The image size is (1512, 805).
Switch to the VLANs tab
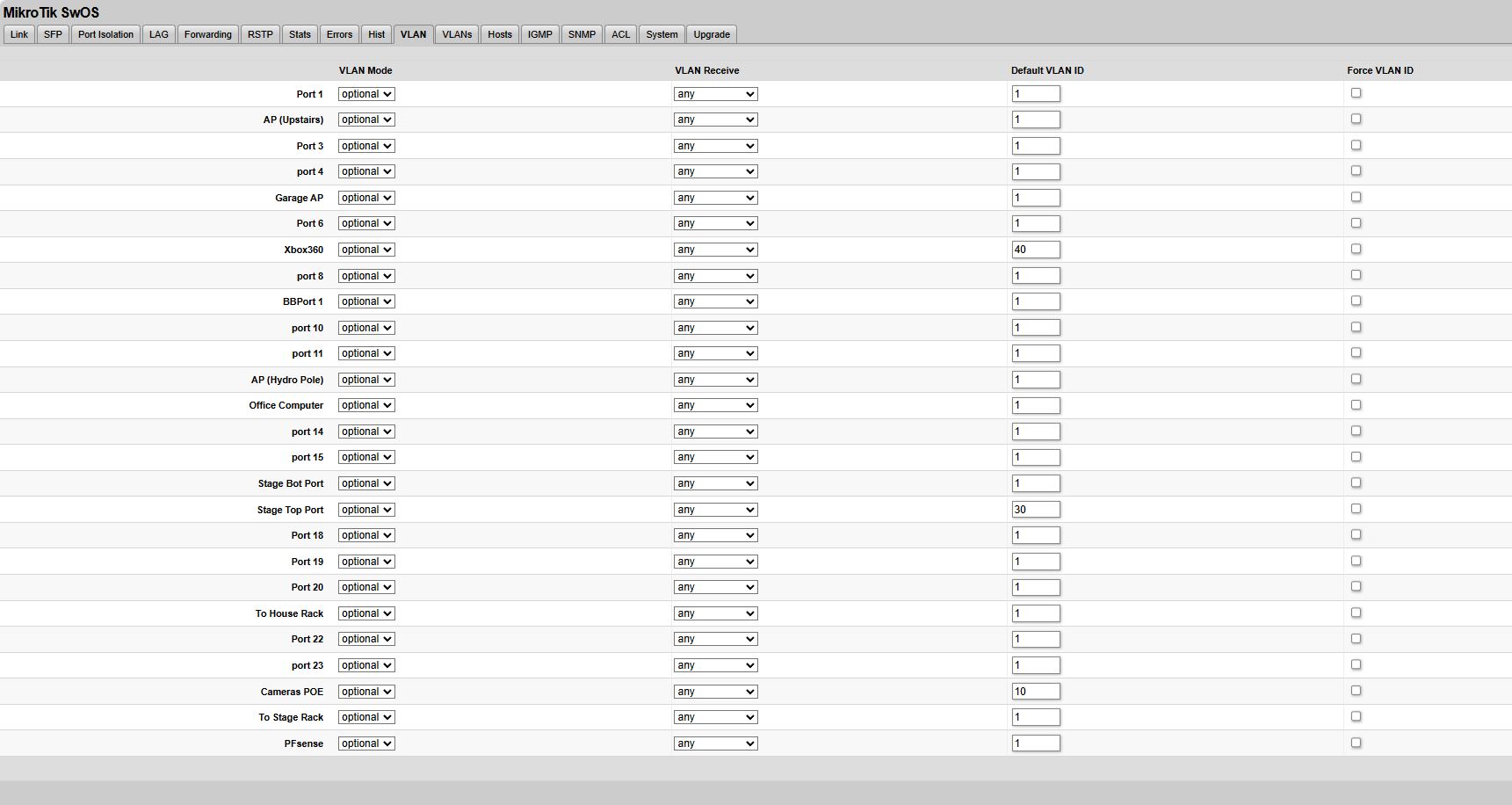(x=457, y=34)
